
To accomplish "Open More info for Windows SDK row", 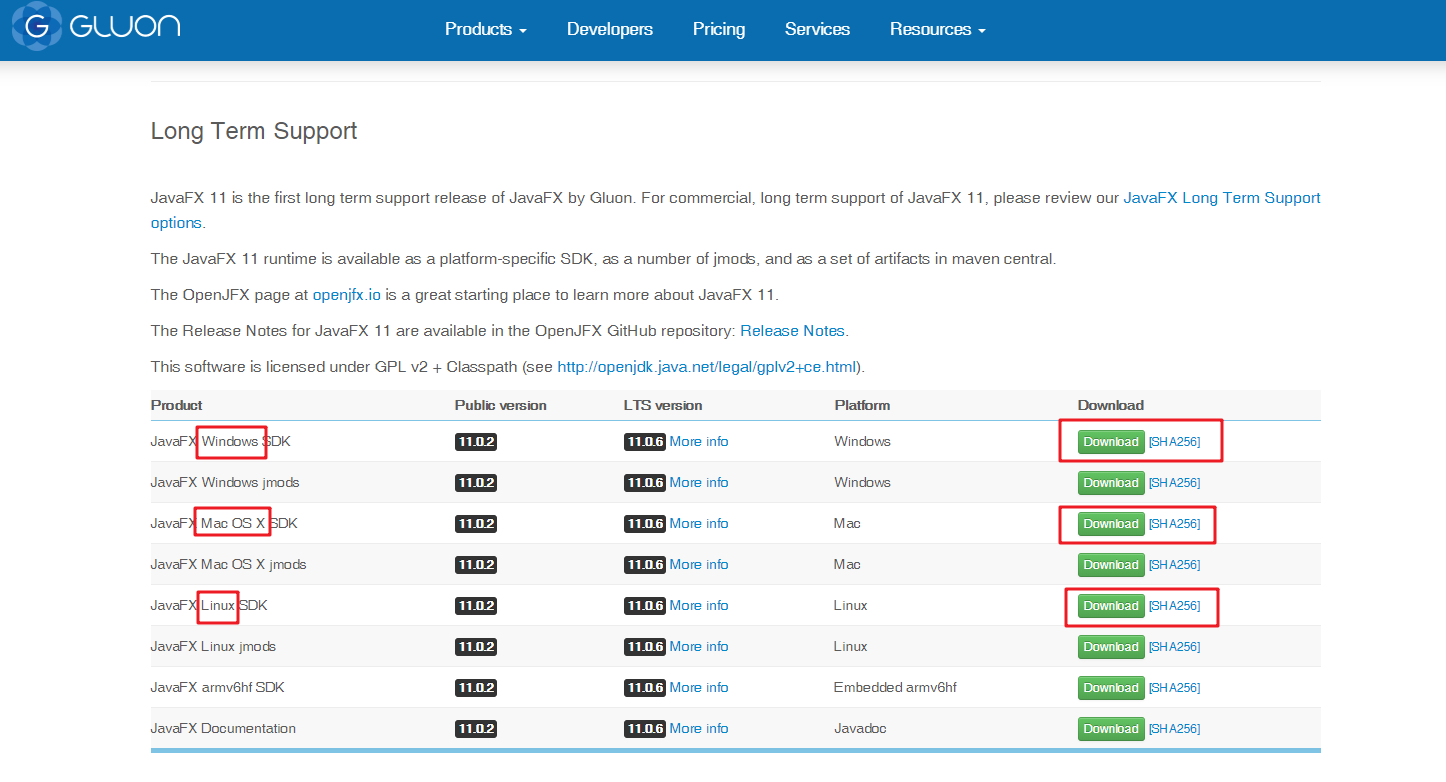I will click(x=699, y=442).
